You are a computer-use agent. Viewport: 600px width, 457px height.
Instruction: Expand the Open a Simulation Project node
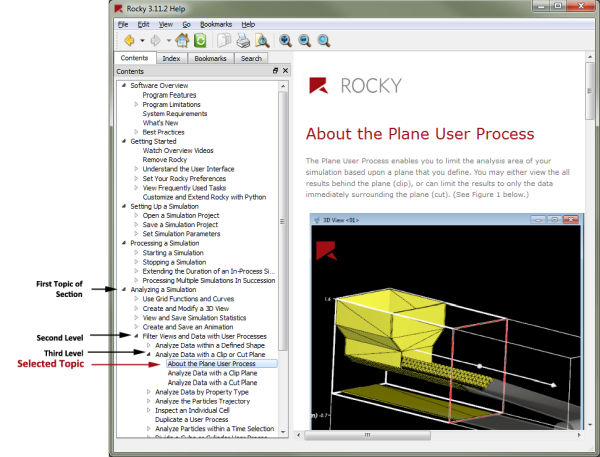(x=137, y=216)
